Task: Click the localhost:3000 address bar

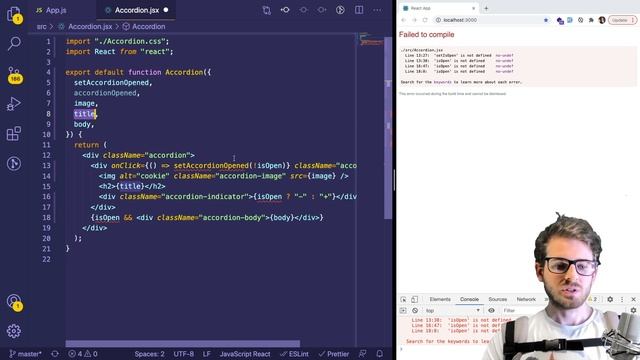Action: (492, 20)
